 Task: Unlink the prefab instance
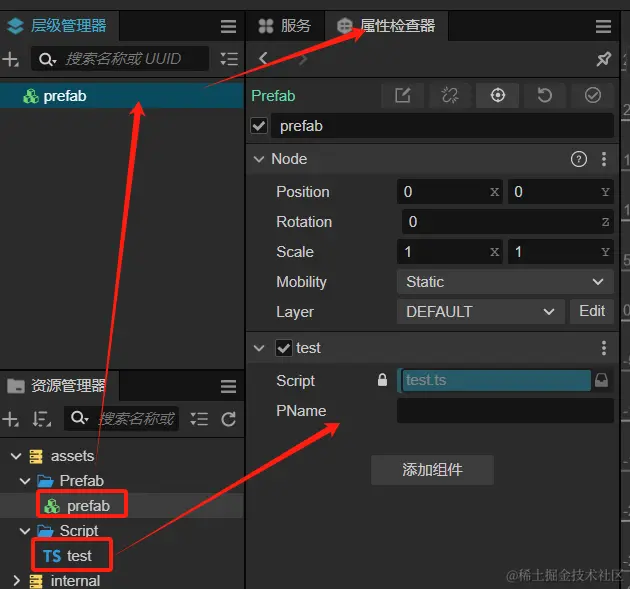pyautogui.click(x=450, y=96)
